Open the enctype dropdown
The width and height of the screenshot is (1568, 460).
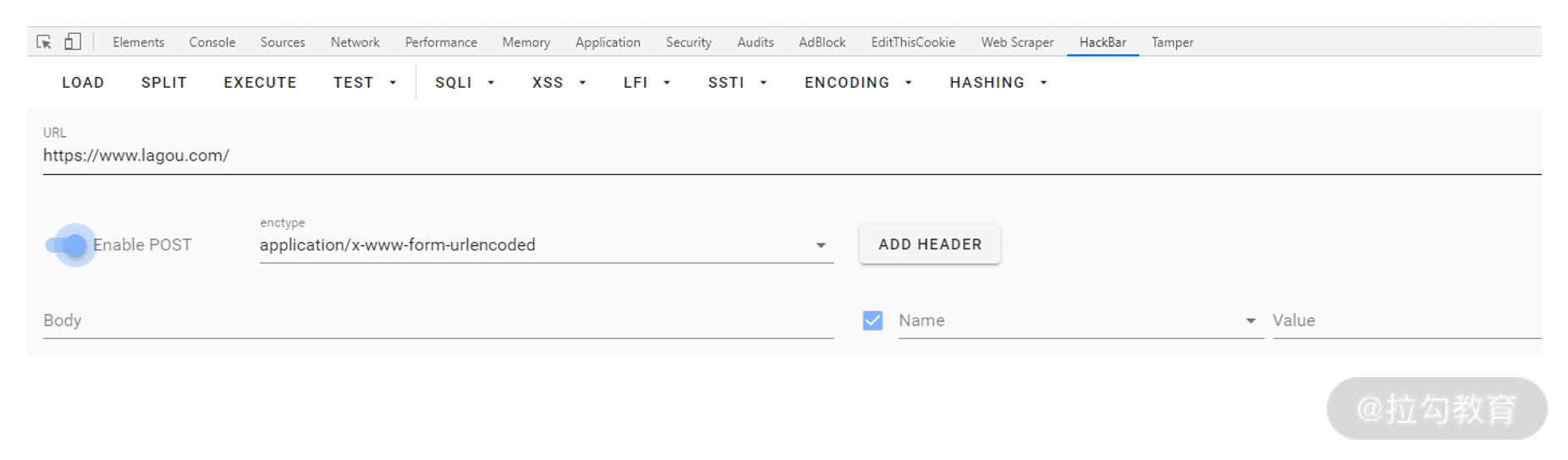pyautogui.click(x=547, y=245)
